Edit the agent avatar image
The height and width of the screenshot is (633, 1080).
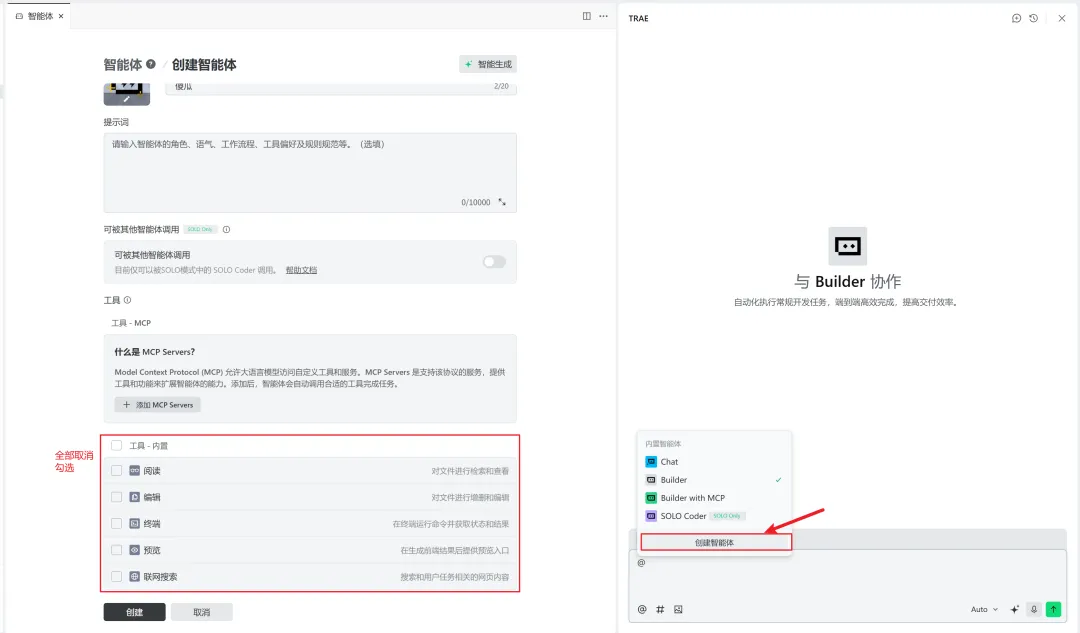click(x=127, y=94)
